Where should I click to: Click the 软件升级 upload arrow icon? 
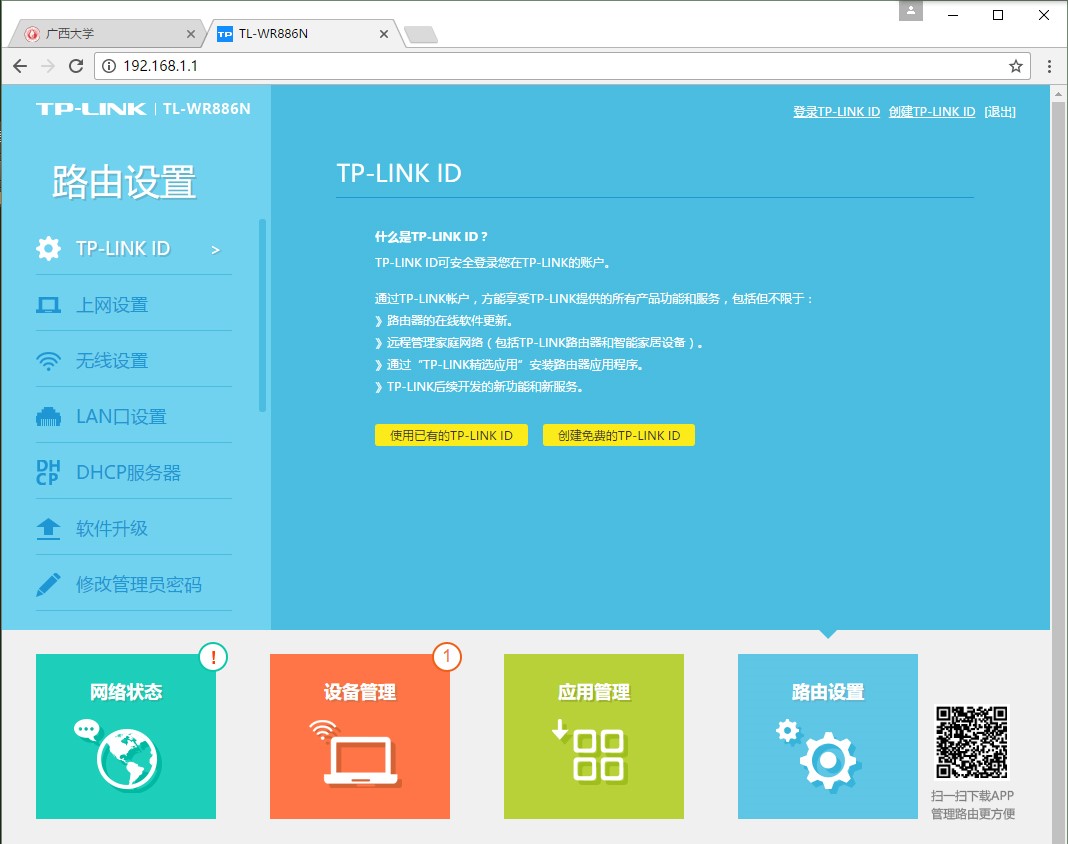tap(48, 529)
